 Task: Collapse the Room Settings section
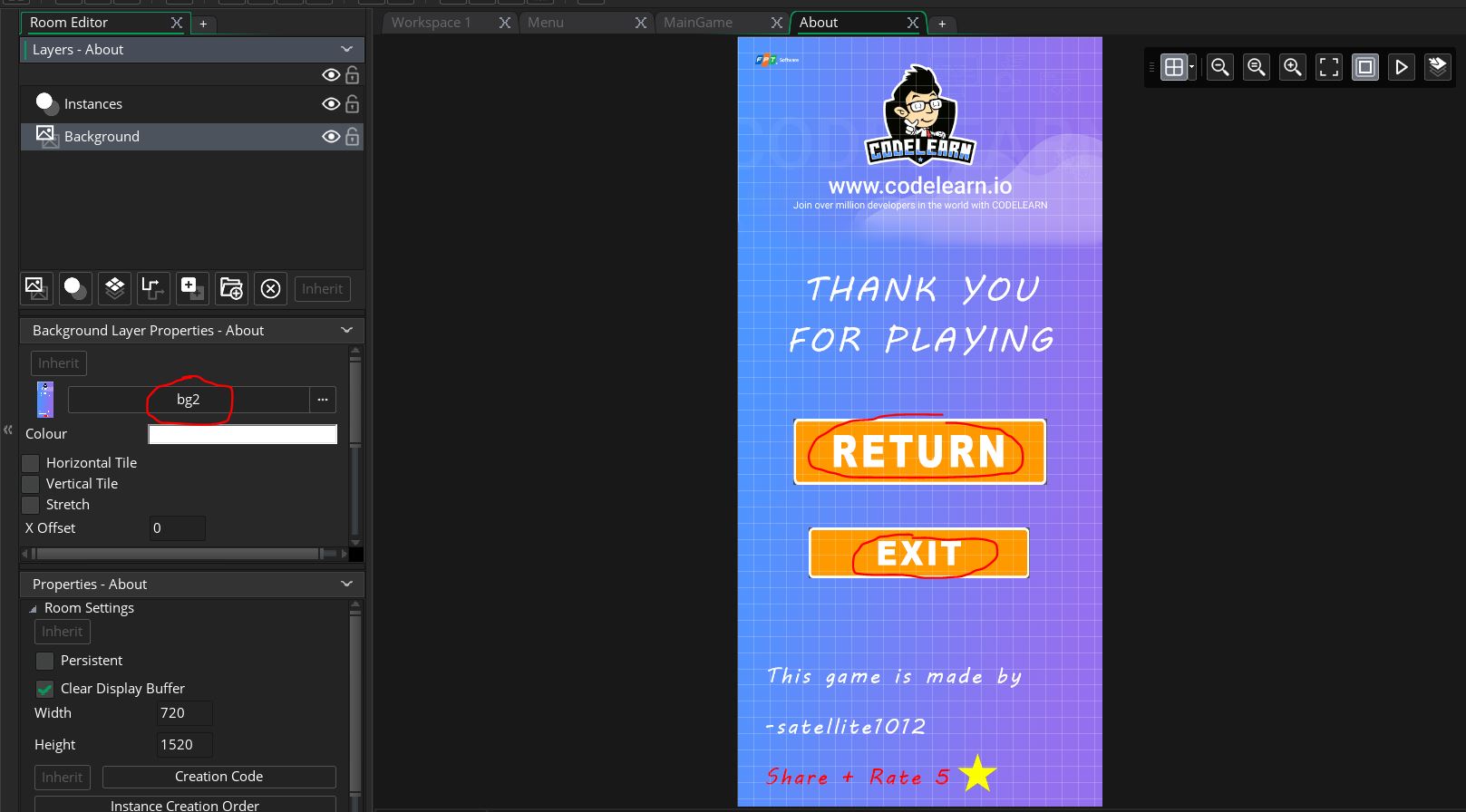coord(34,609)
